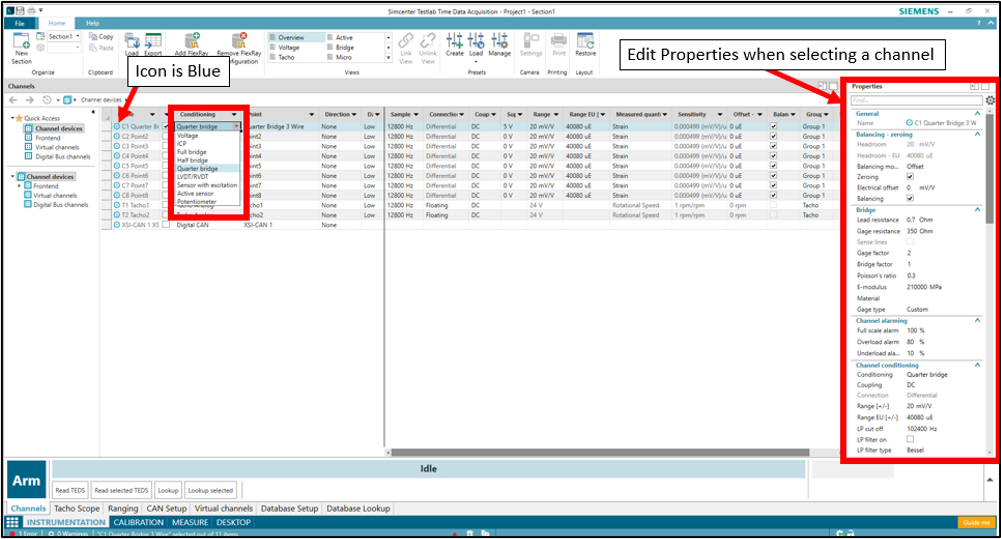
Task: Expand the Frontend tree node
Action: pos(19,186)
